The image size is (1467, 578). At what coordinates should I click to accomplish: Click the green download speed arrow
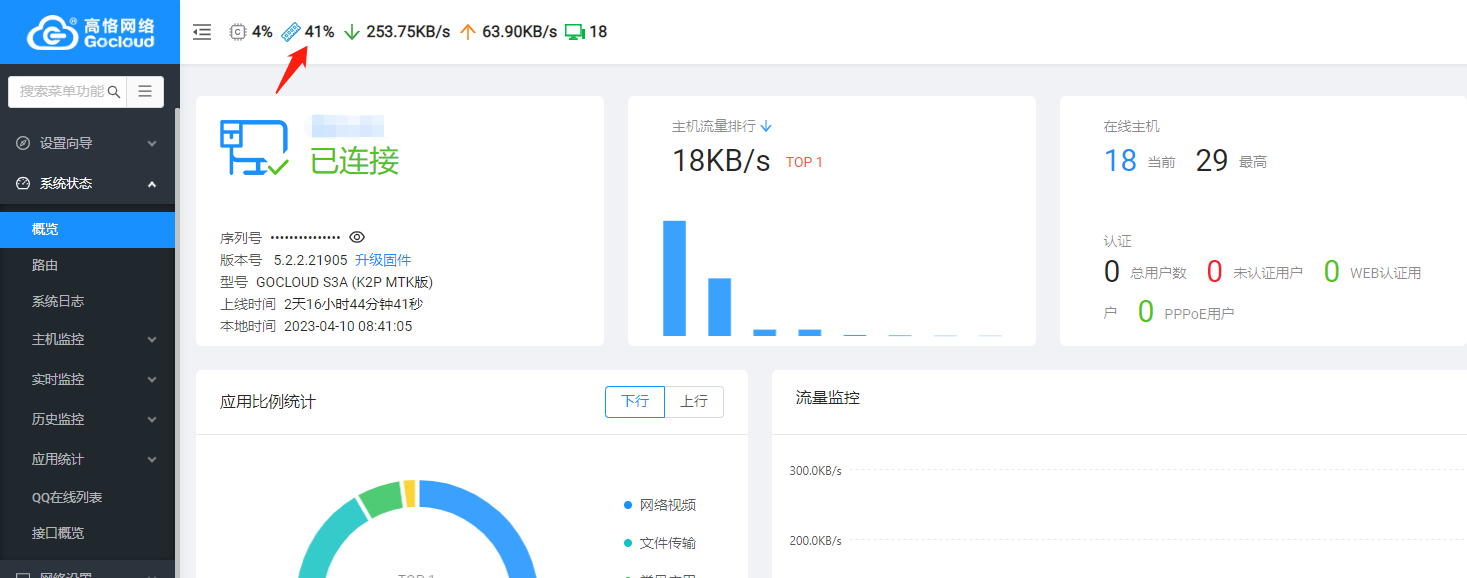(351, 32)
